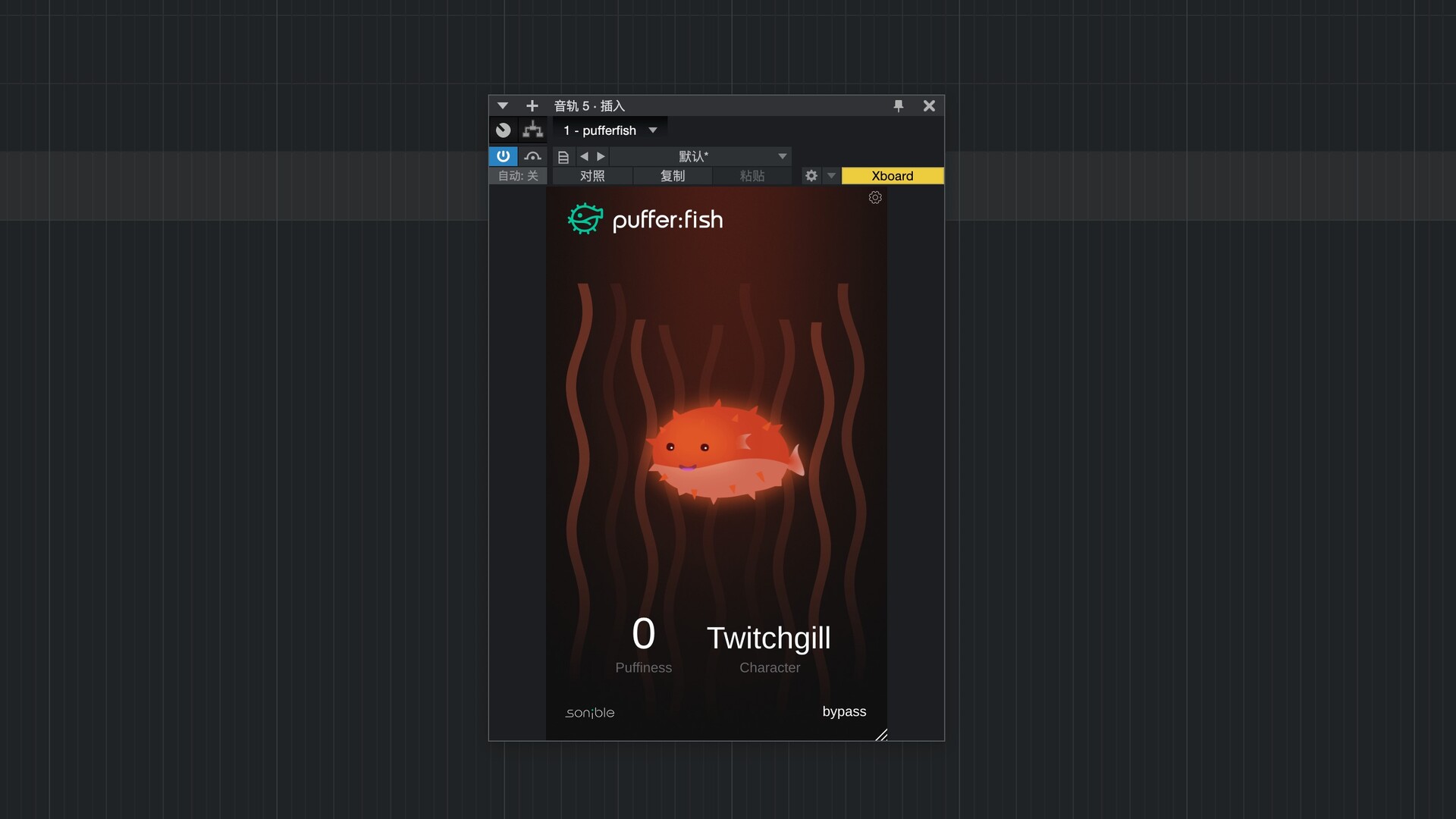Toggle plugin bypass
The height and width of the screenshot is (819, 1456).
844,711
